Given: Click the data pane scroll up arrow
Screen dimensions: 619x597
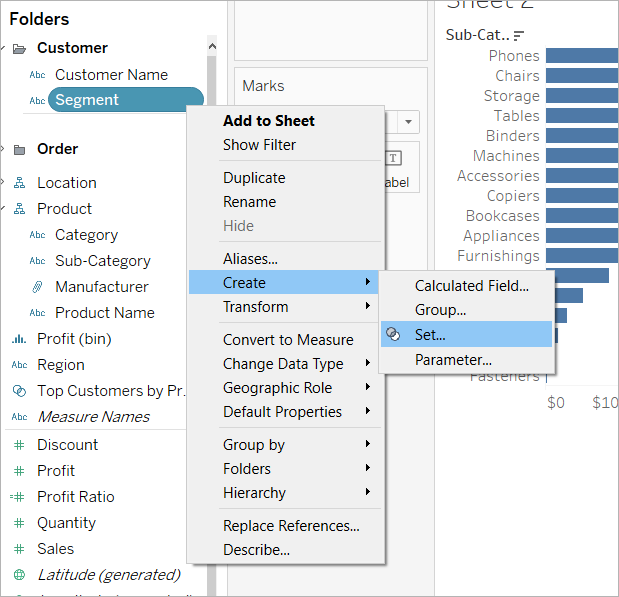Looking at the screenshot, I should (212, 46).
